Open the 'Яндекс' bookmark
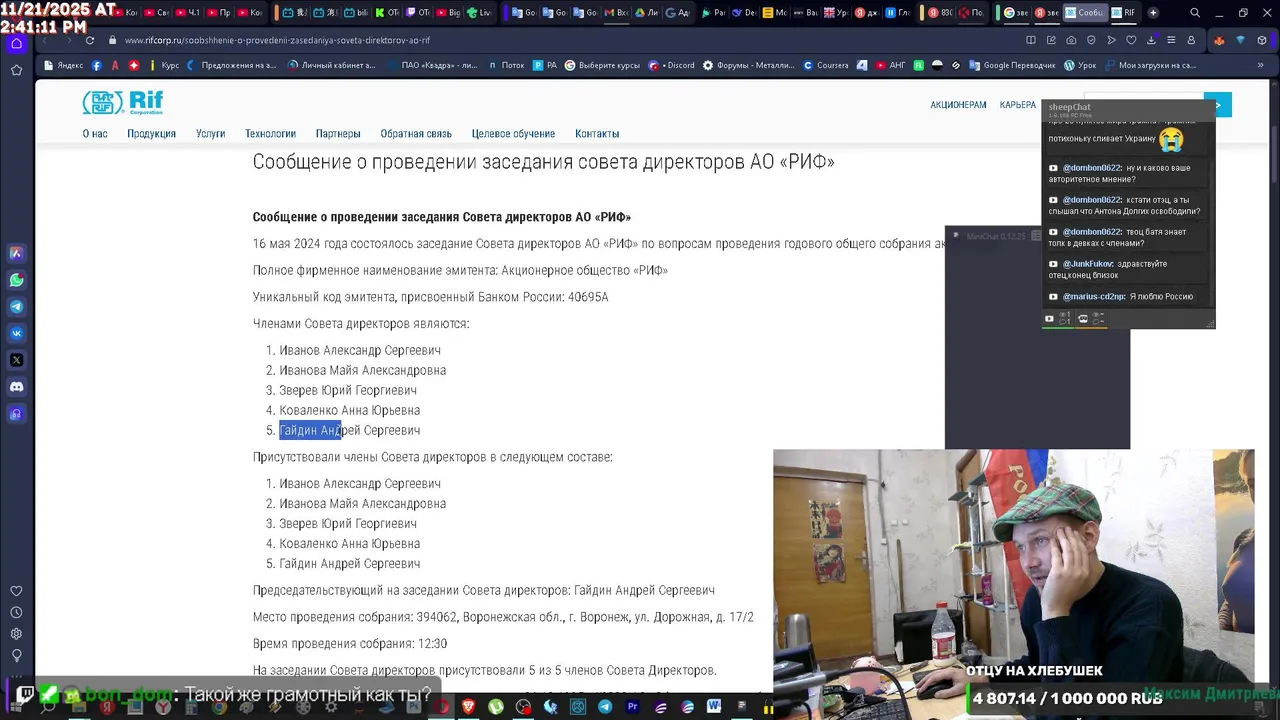This screenshot has width=1280, height=720. 63,65
